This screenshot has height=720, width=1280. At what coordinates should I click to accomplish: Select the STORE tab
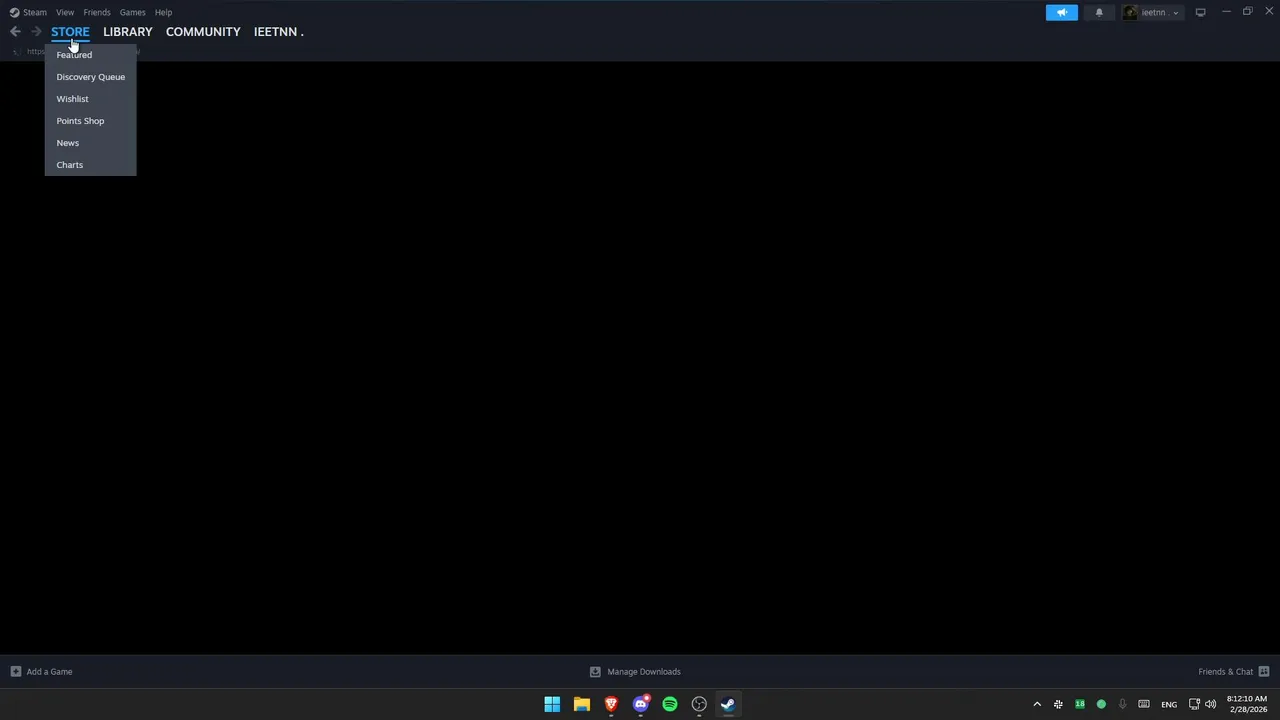click(x=70, y=32)
